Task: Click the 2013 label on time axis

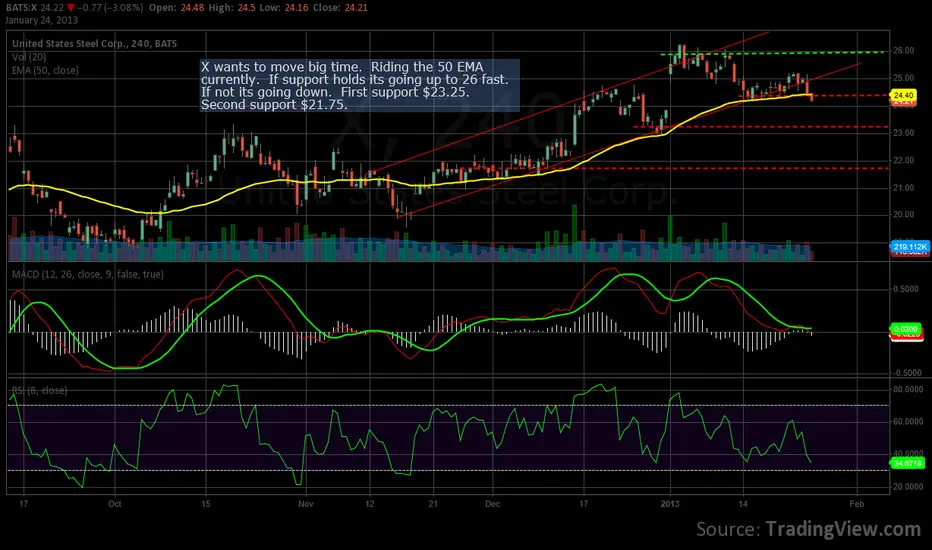Action: 670,504
